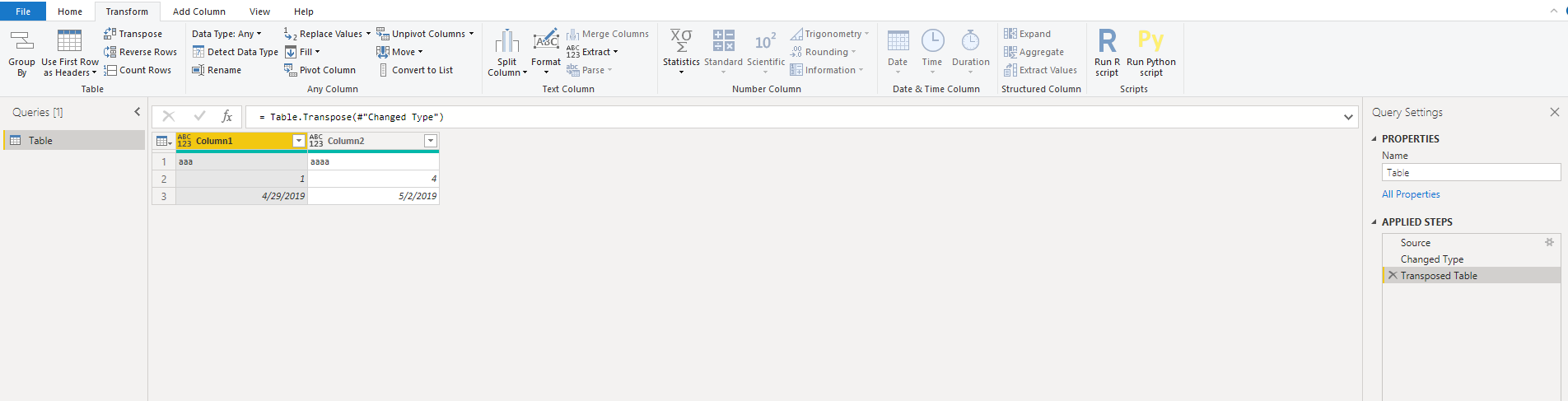
Task: Click the Rename column icon
Action: tap(198, 70)
